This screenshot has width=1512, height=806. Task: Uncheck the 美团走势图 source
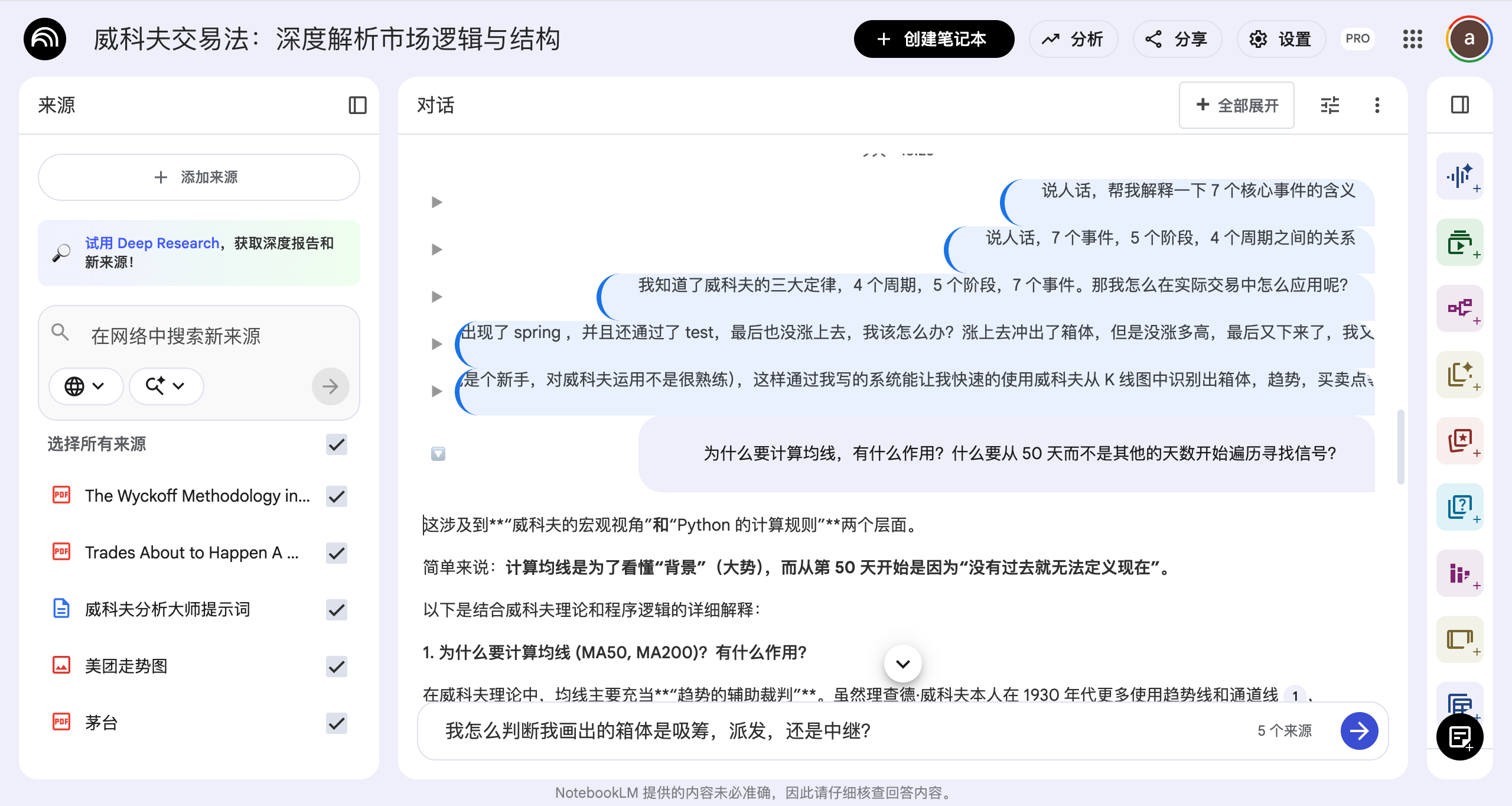[x=337, y=667]
